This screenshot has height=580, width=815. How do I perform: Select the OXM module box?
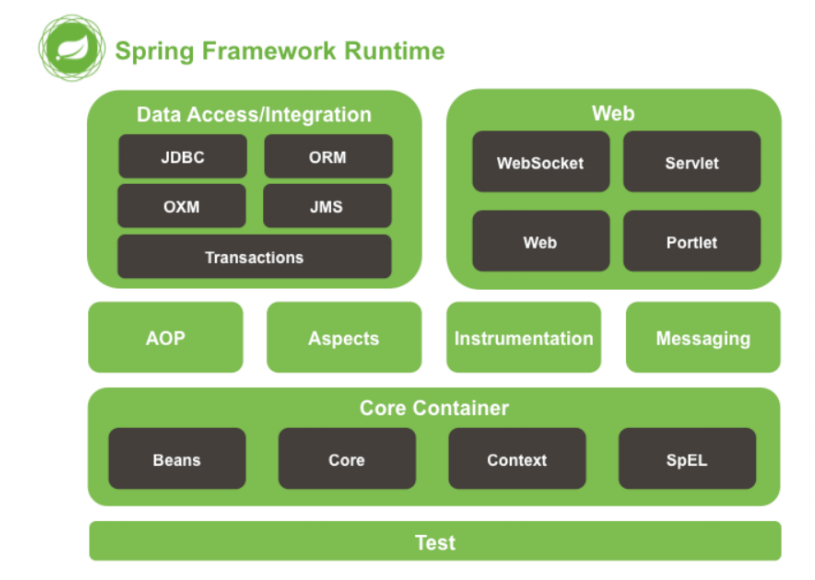click(181, 206)
